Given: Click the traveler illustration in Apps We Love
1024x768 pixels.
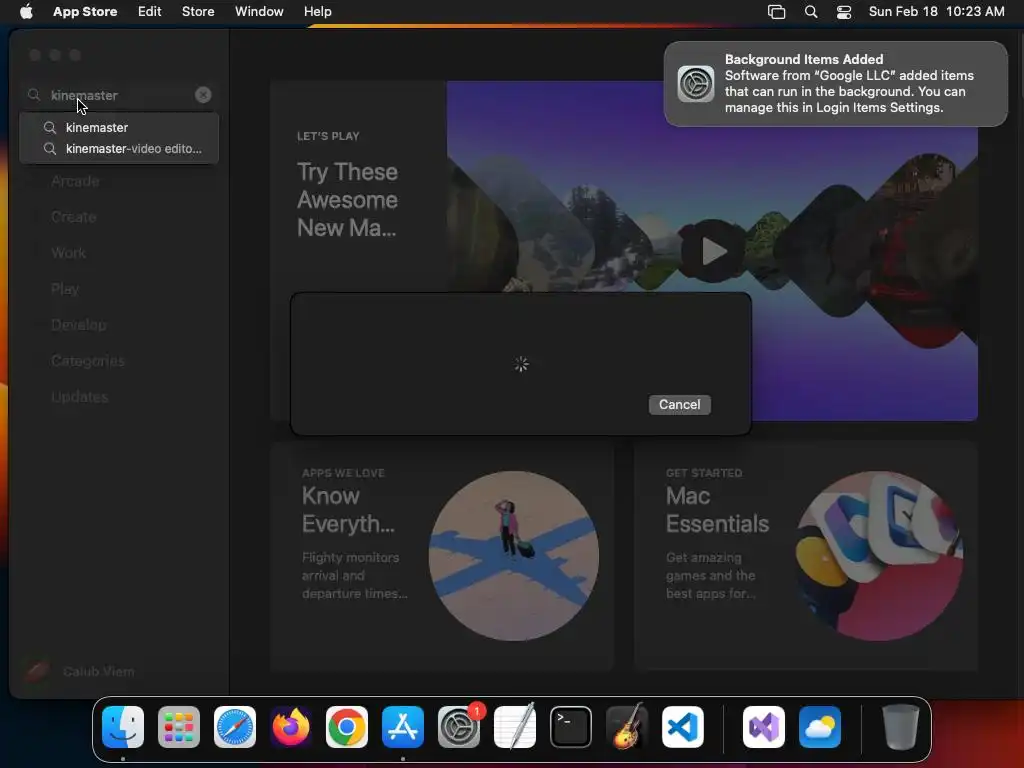Looking at the screenshot, I should (514, 556).
